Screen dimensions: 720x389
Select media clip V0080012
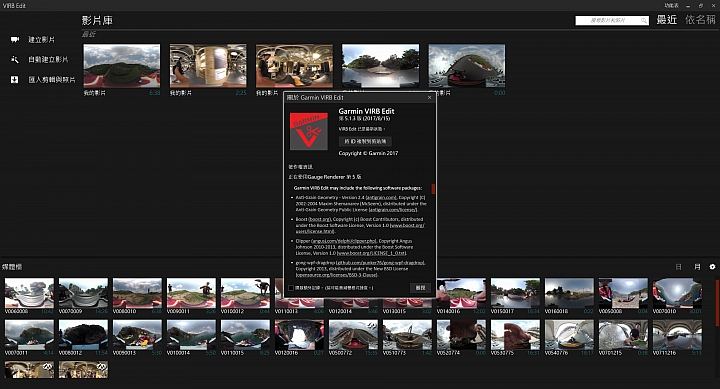(x=83, y=335)
